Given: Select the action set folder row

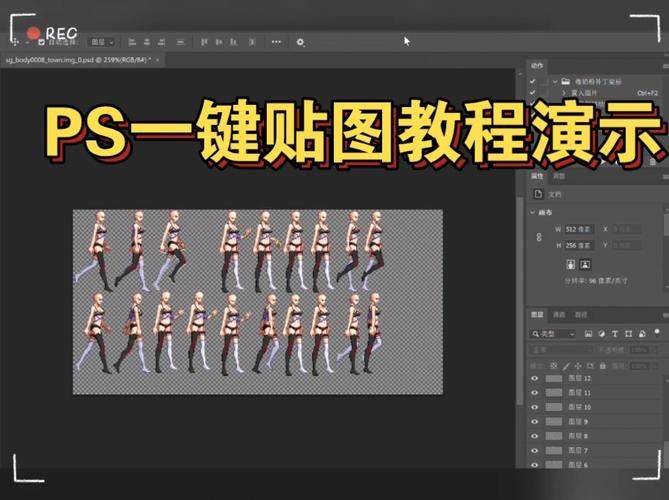Looking at the screenshot, I should [598, 81].
